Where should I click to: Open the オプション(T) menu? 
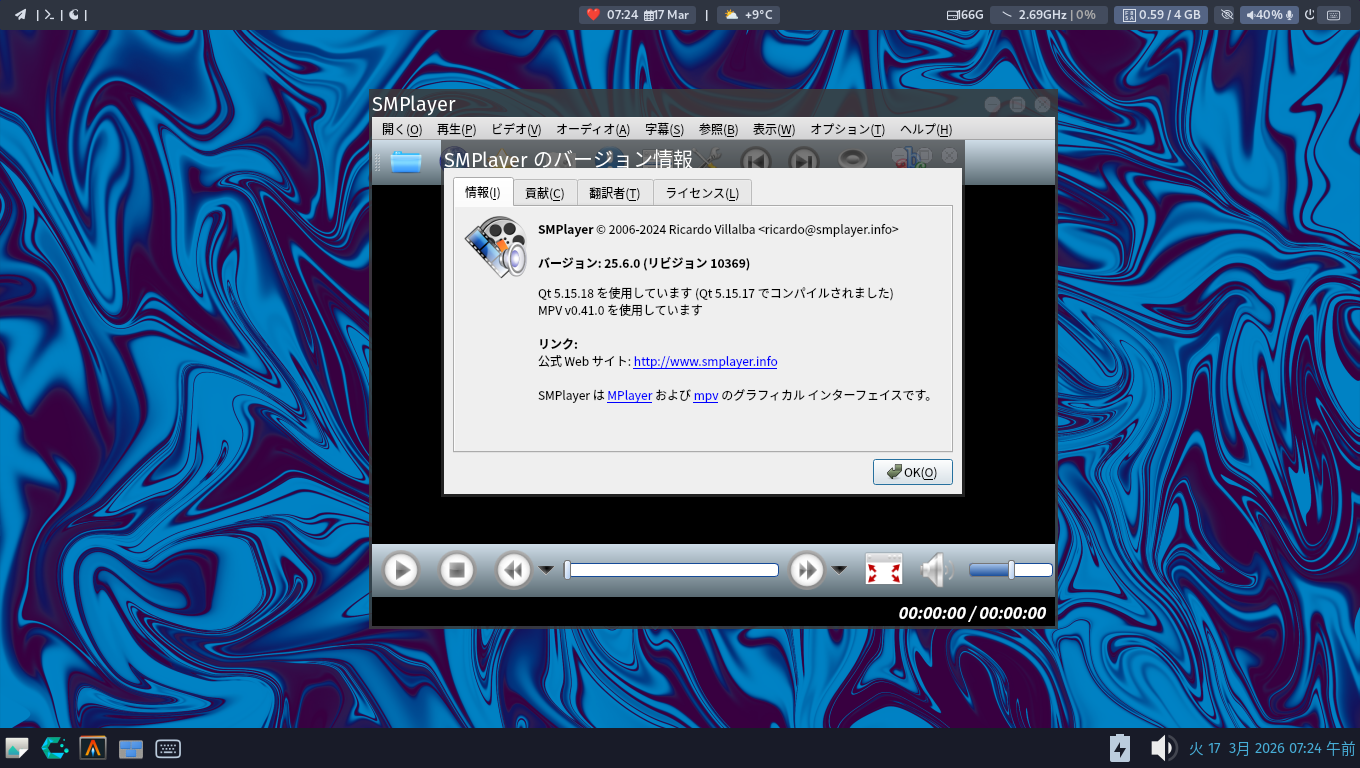[x=847, y=129]
